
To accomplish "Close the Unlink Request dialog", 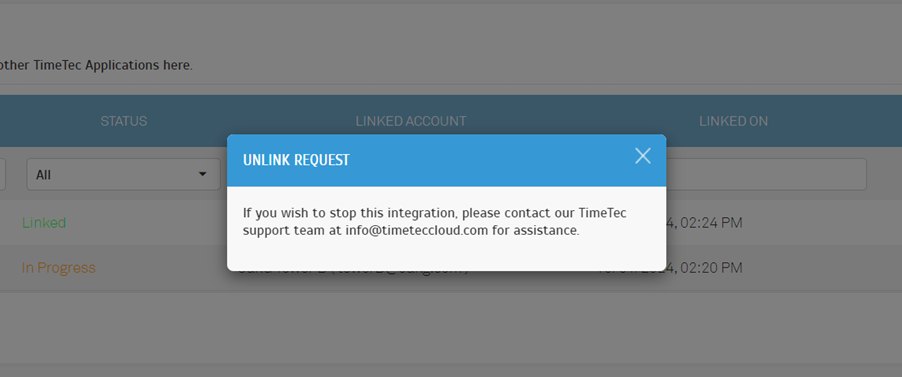I will tap(643, 155).
